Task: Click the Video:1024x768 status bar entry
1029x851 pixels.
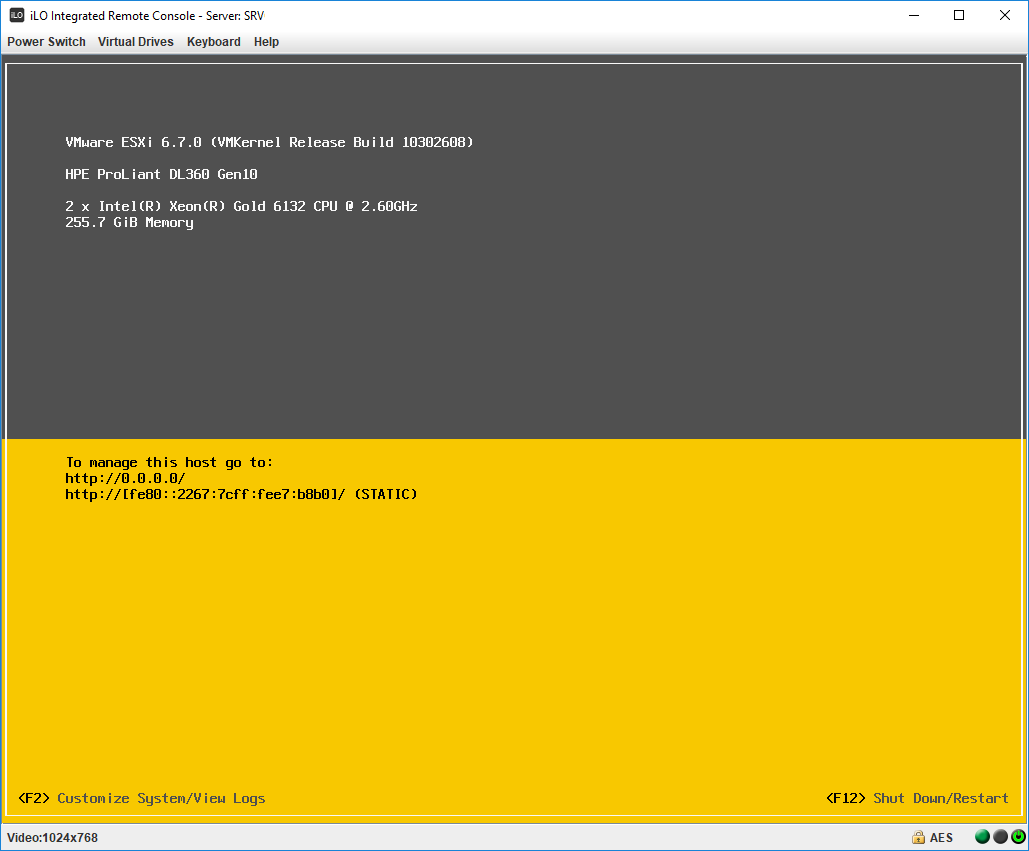Action: 52,838
